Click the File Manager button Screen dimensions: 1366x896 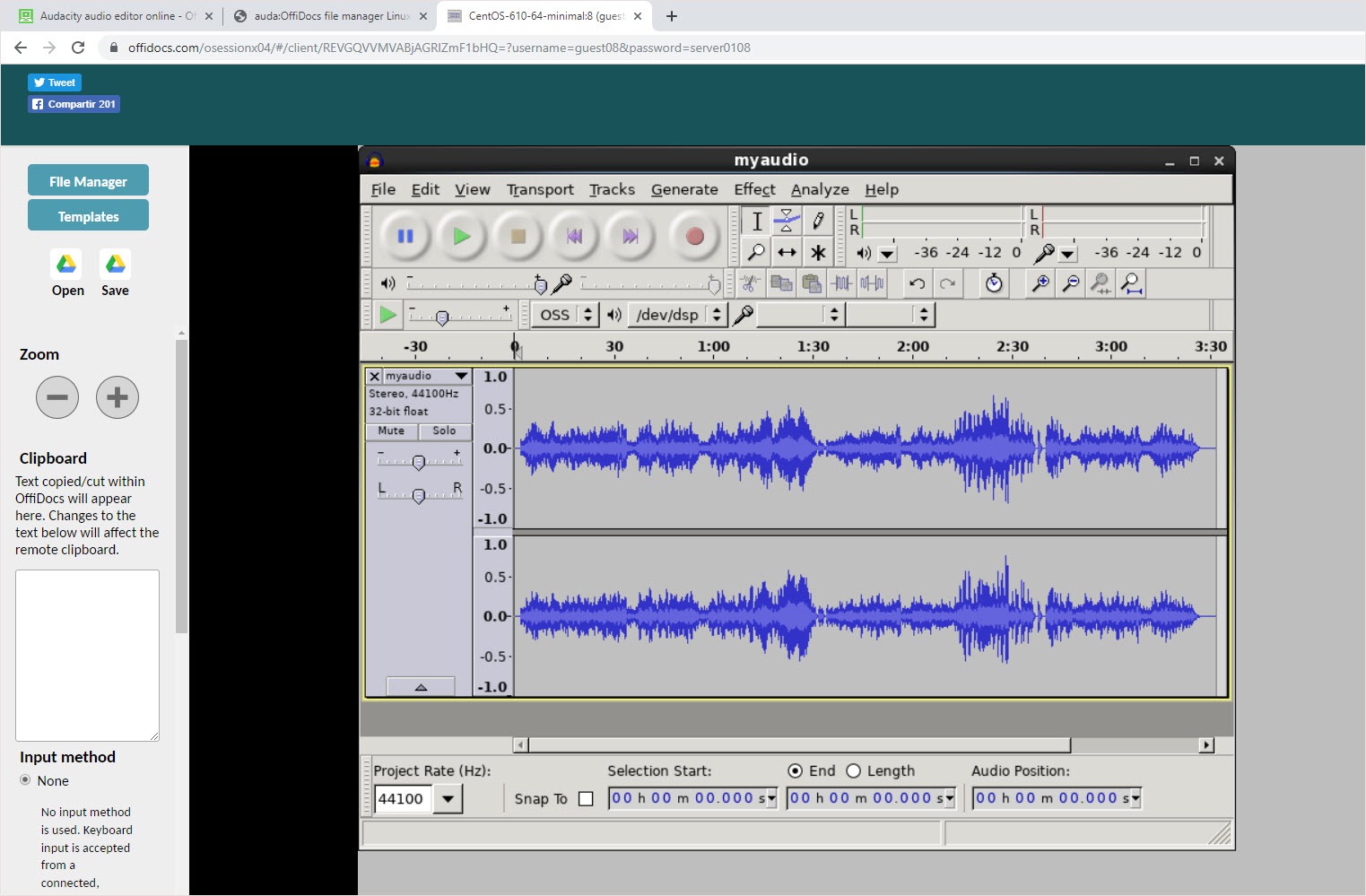point(88,181)
